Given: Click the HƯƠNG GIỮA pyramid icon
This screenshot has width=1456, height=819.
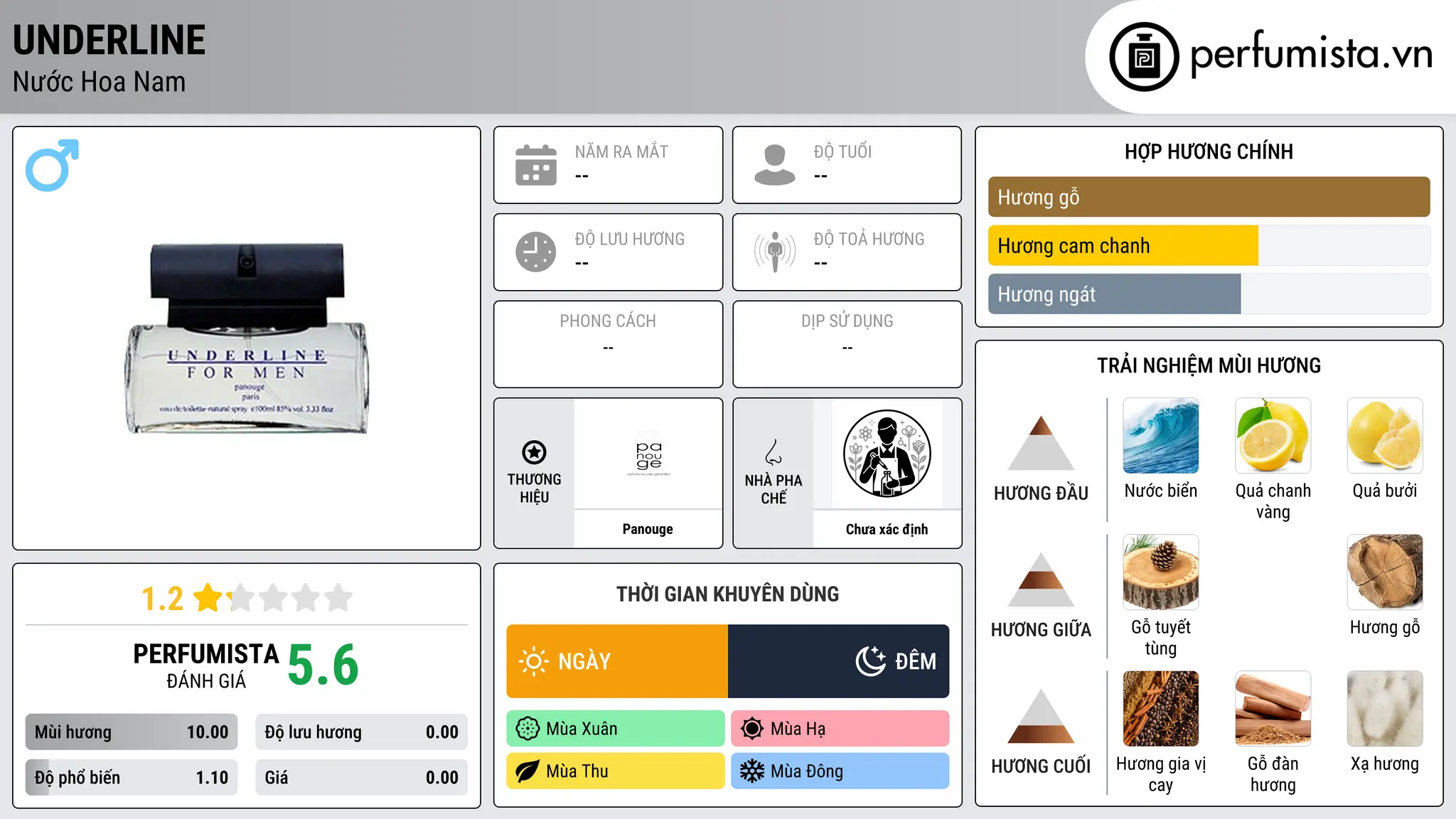Looking at the screenshot, I should 1041,579.
